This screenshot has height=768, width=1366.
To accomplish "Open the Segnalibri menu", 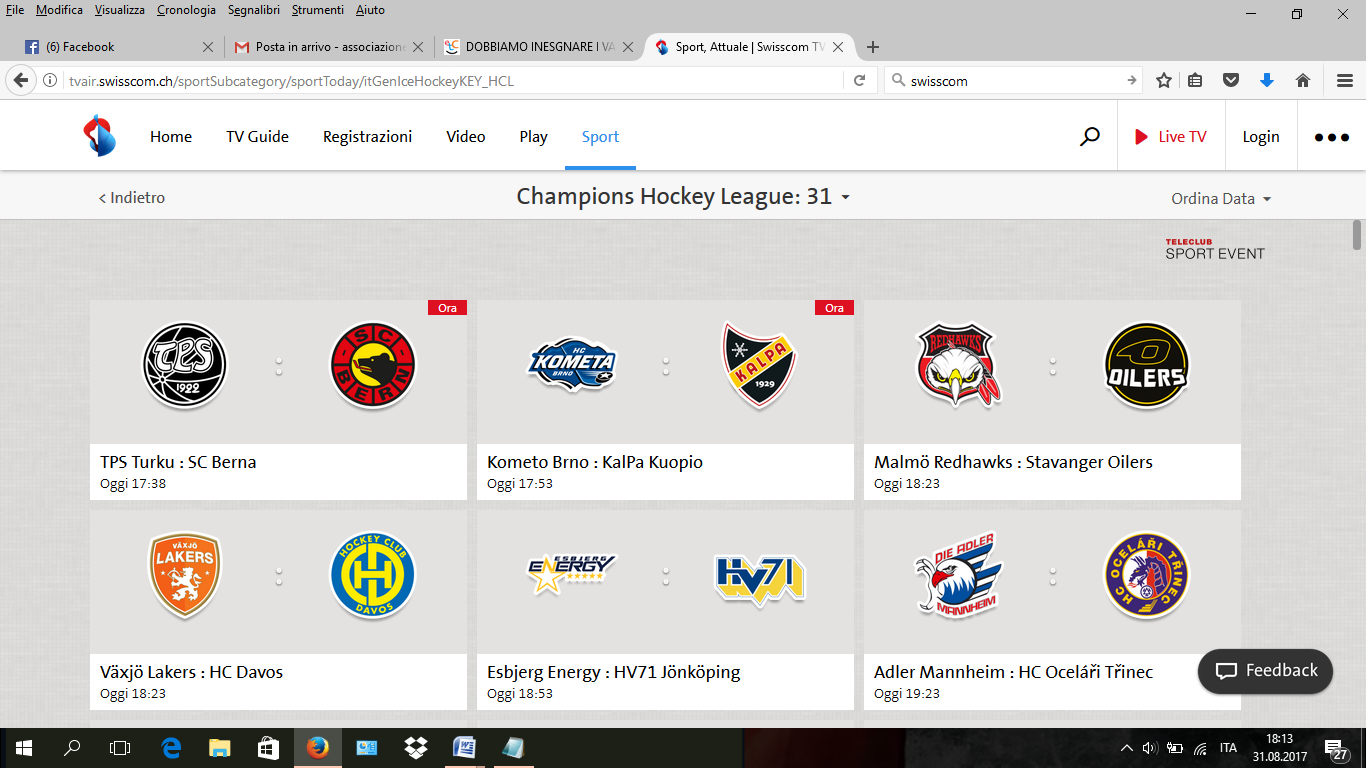I will point(254,10).
